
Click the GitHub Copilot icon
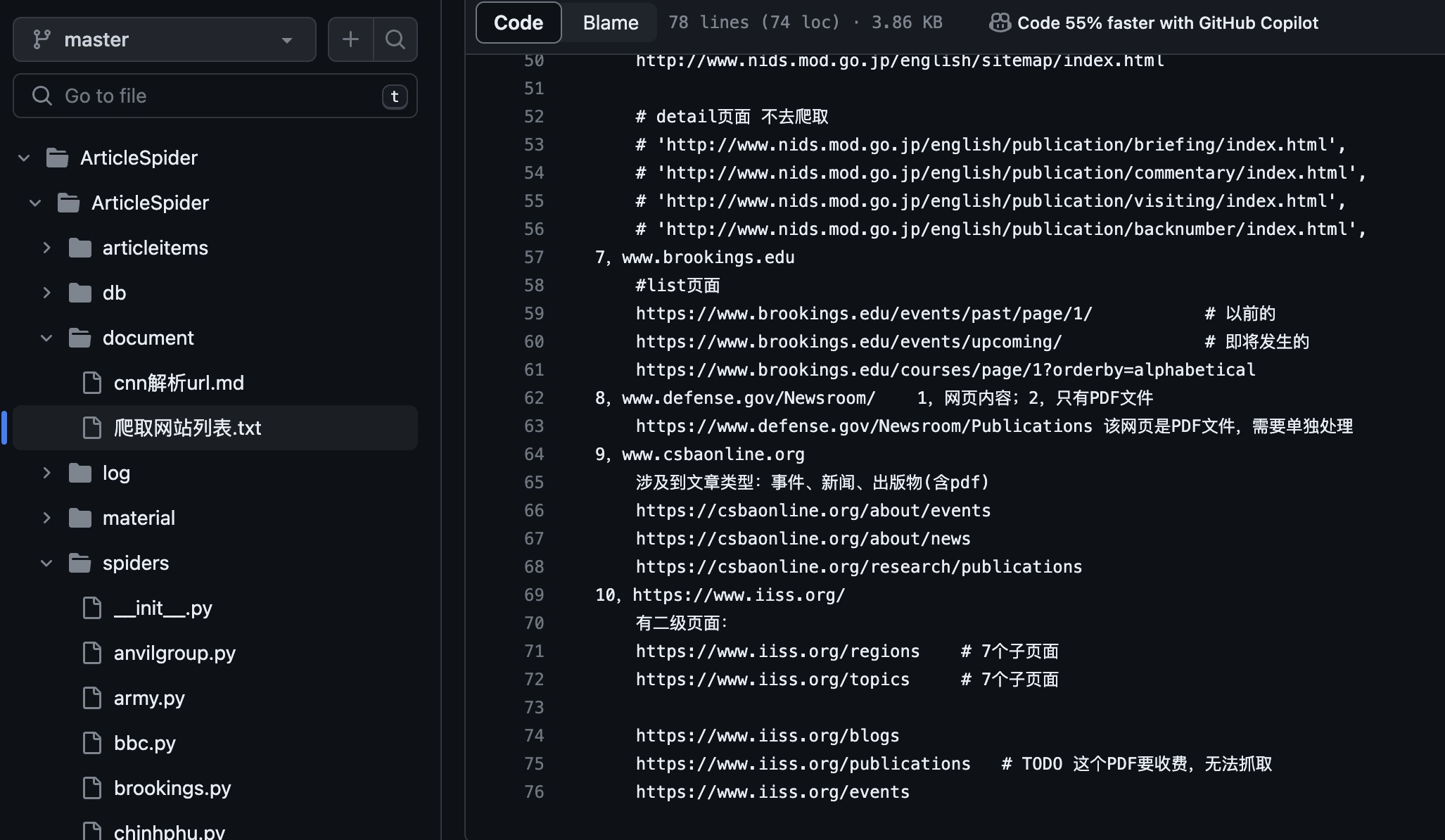coord(1000,23)
